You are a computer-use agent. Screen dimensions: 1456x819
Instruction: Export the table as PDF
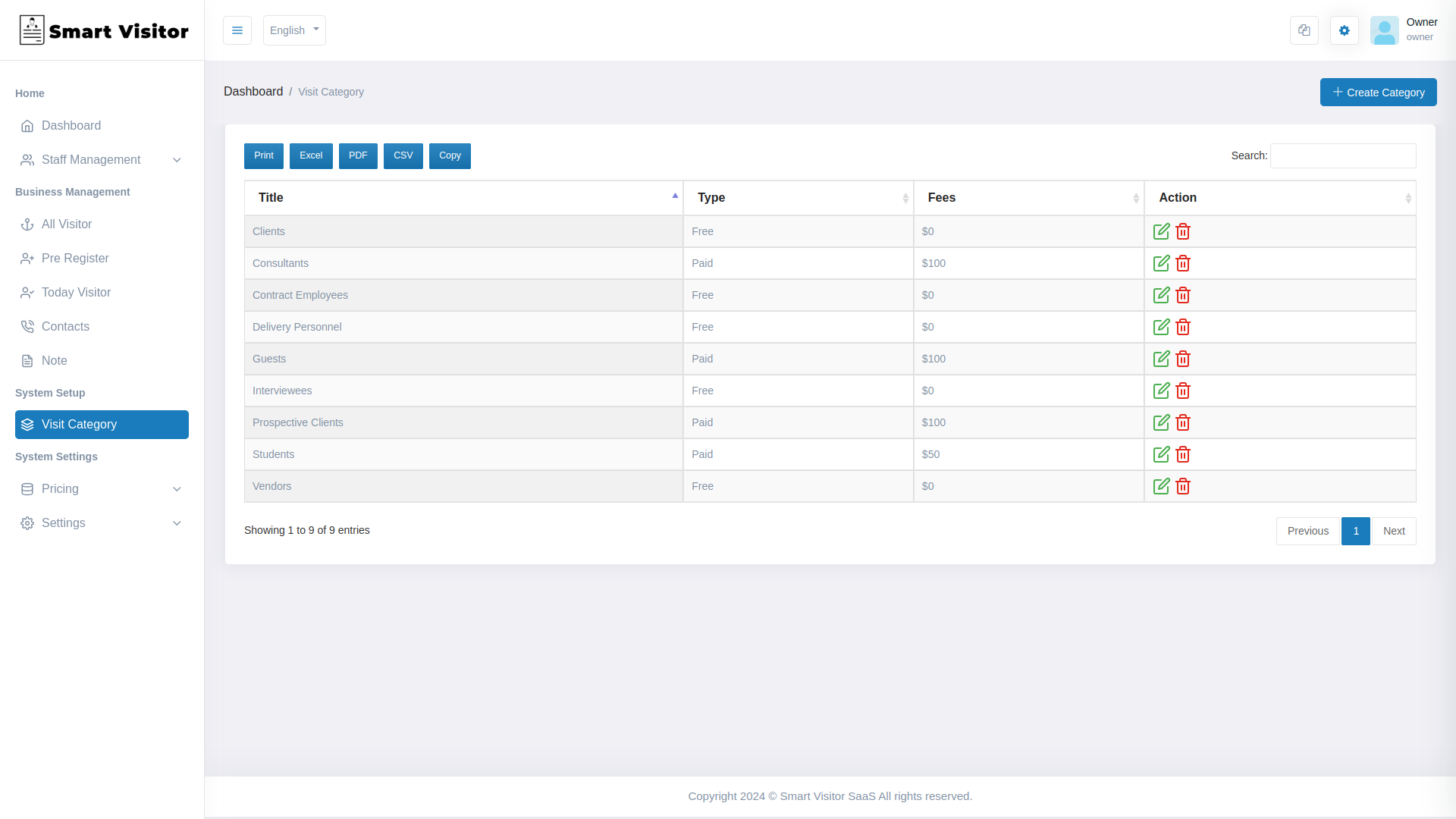point(358,155)
